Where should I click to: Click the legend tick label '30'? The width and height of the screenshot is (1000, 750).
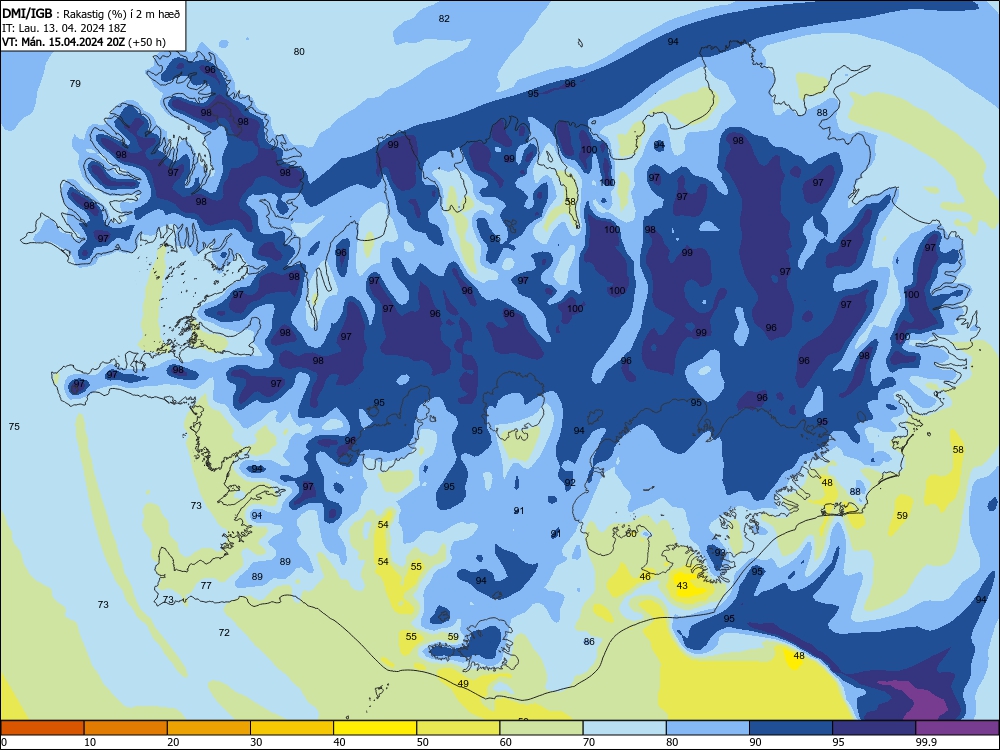(x=256, y=742)
